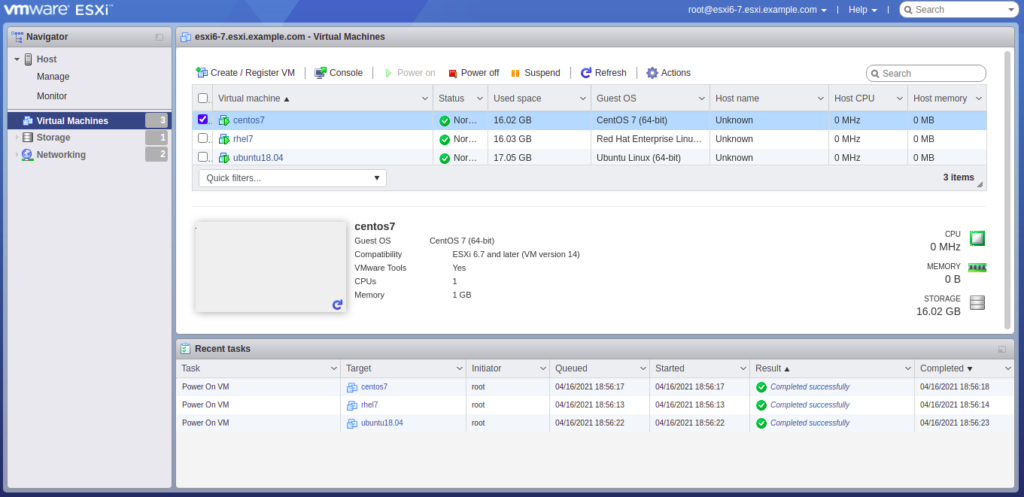The image size is (1024, 497).
Task: Refresh the virtual machines list
Action: [x=603, y=72]
